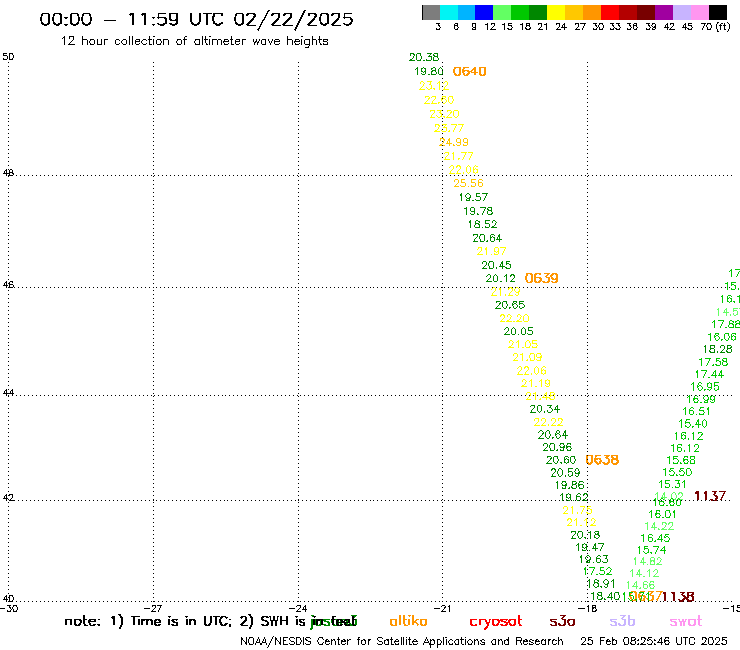The image size is (740, 650).
Task: Click the cryosat satellite legend label
Action: click(x=496, y=622)
